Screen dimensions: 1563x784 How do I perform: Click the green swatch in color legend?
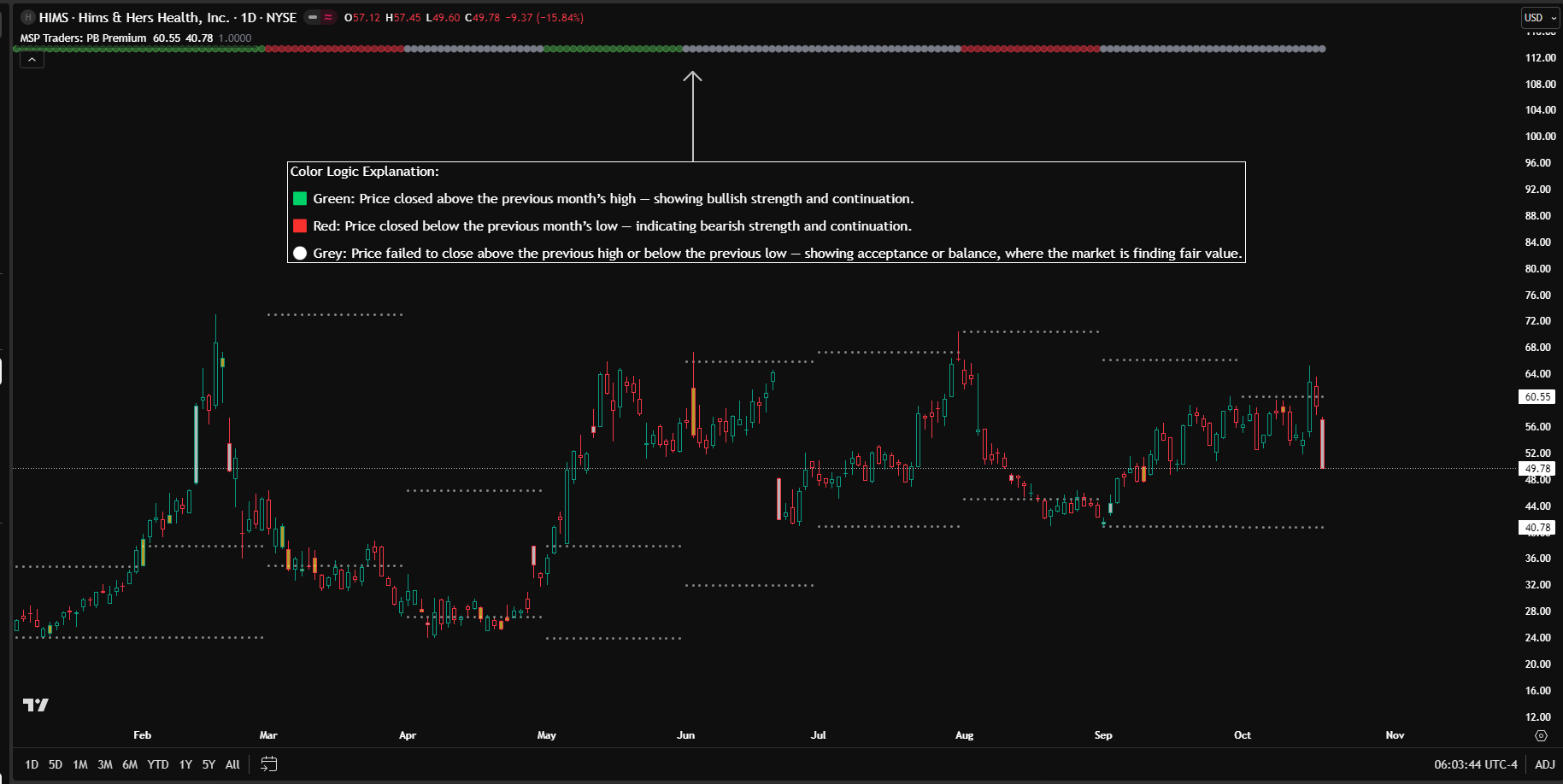coord(300,199)
